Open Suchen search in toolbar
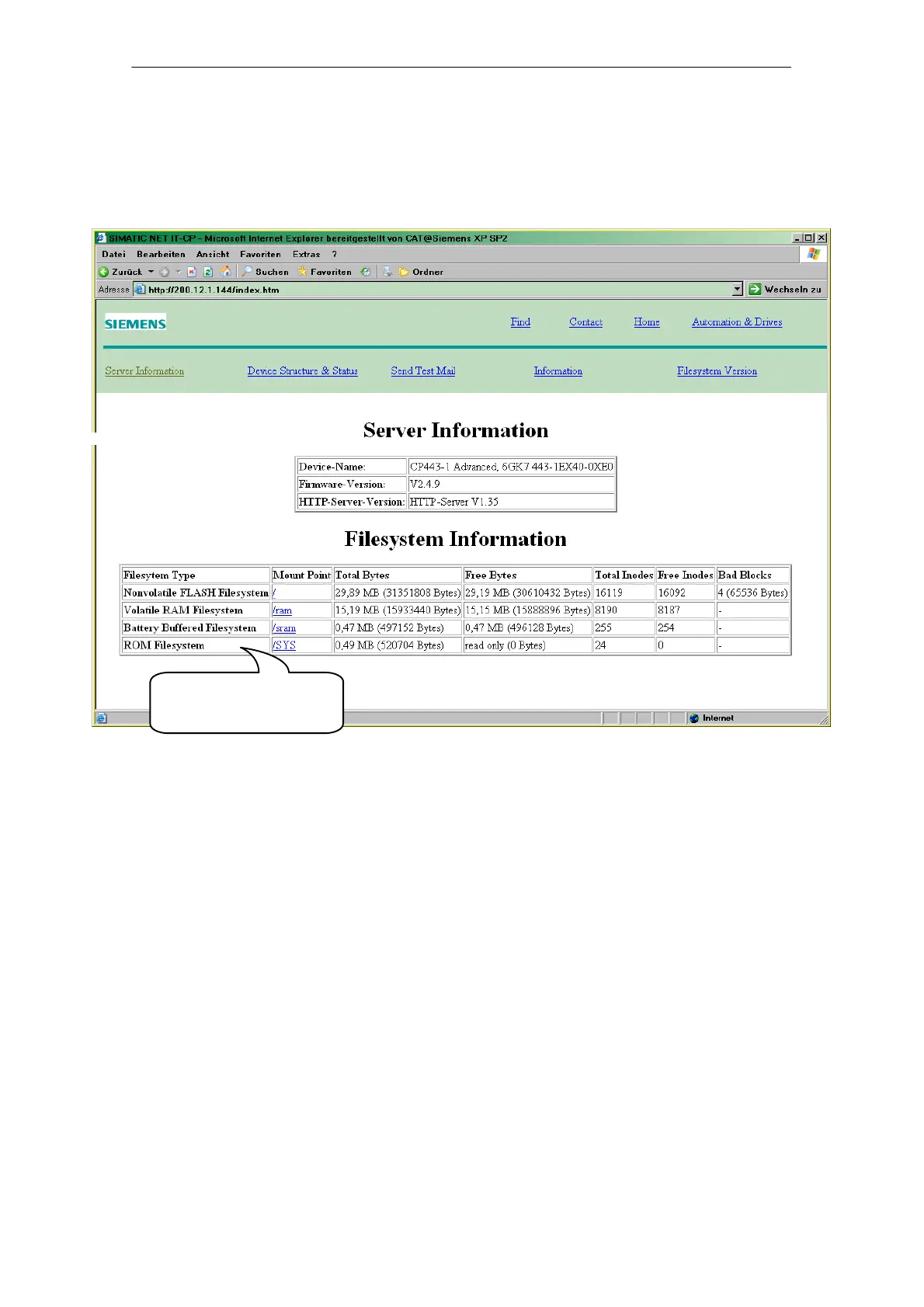The width and height of the screenshot is (924, 1307). 265,272
